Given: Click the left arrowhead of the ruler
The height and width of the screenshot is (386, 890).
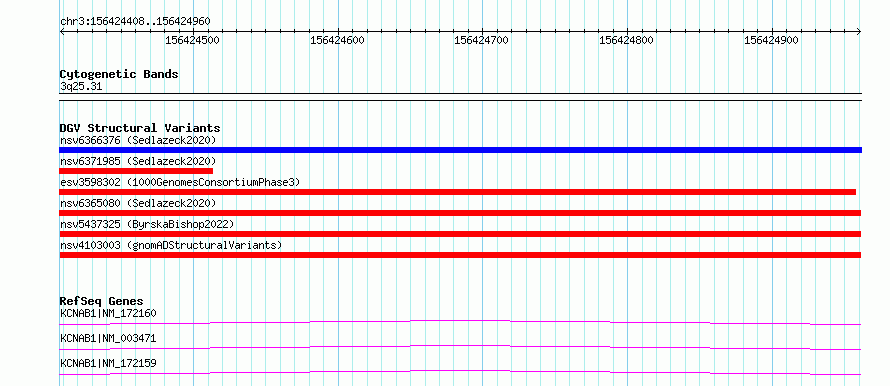Looking at the screenshot, I should (62, 31).
